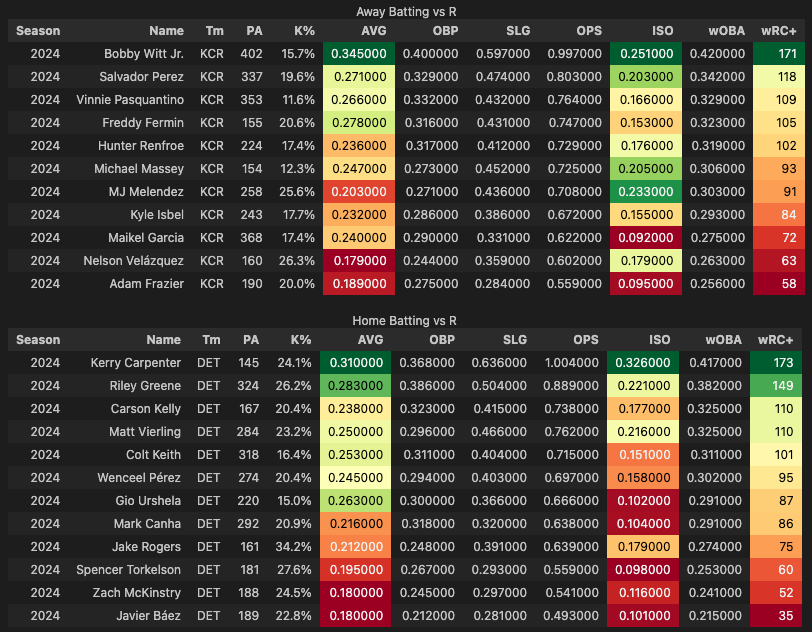This screenshot has height=632, width=812.
Task: Select Bobby Witt Jr. name cell
Action: click(143, 54)
